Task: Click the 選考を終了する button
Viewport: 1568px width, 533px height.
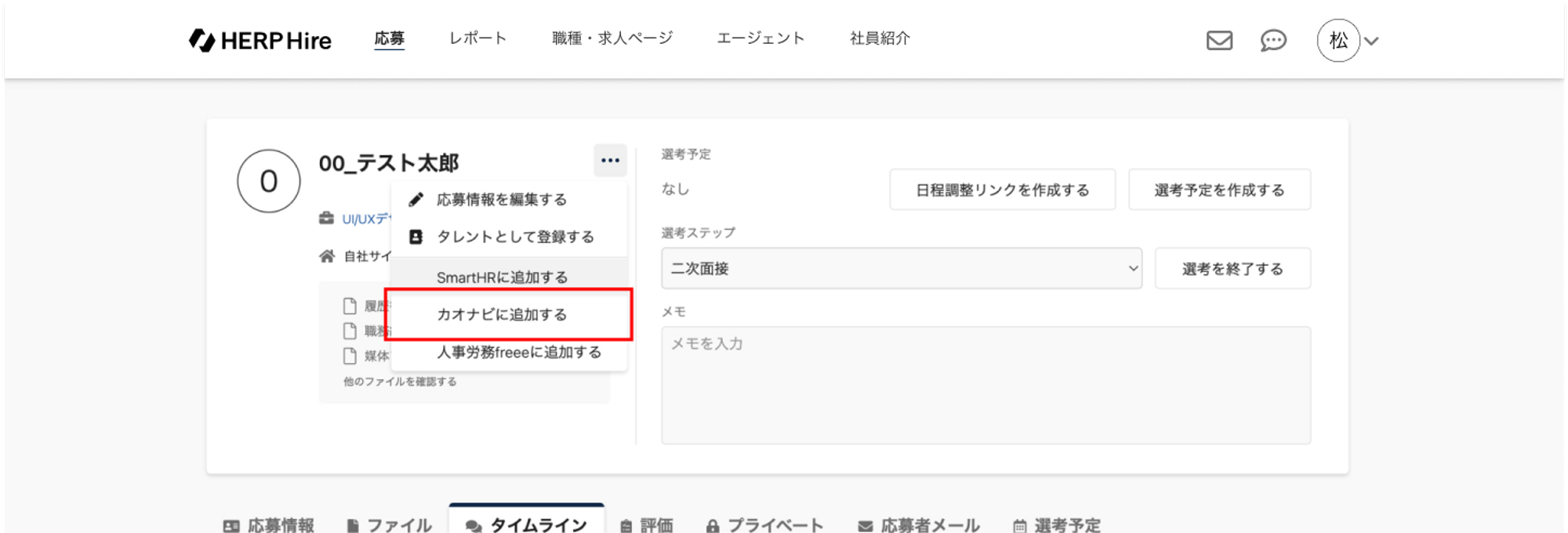Action: (1233, 269)
